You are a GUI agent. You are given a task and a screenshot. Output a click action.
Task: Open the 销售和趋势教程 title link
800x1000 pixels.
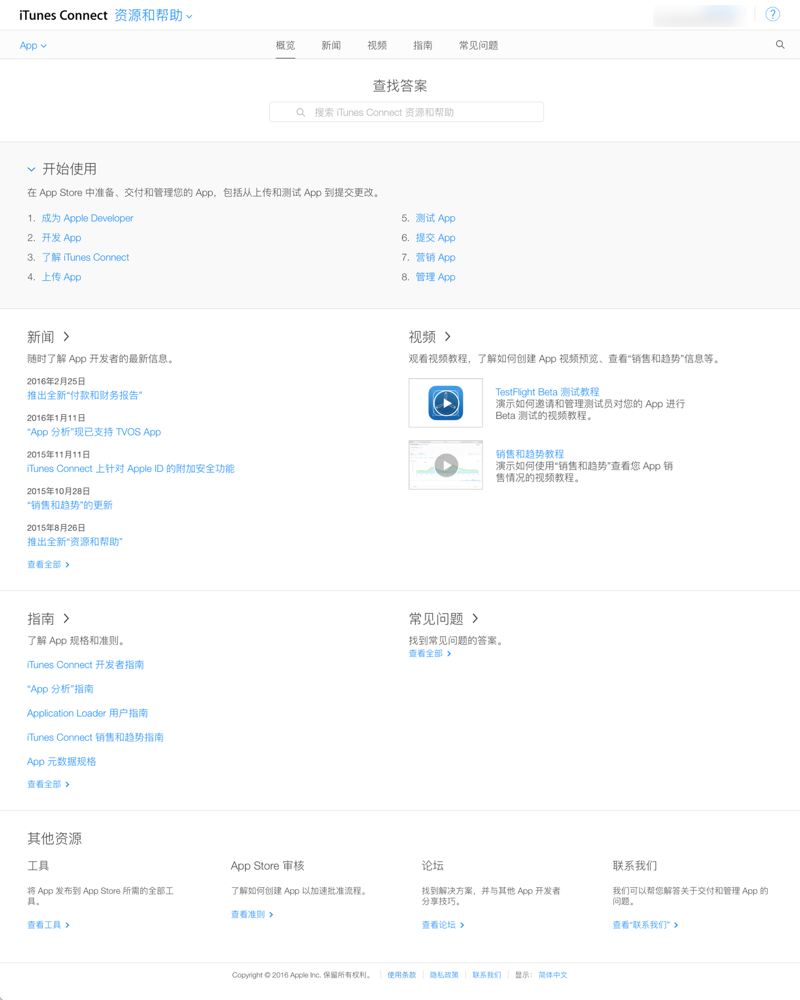pyautogui.click(x=530, y=454)
